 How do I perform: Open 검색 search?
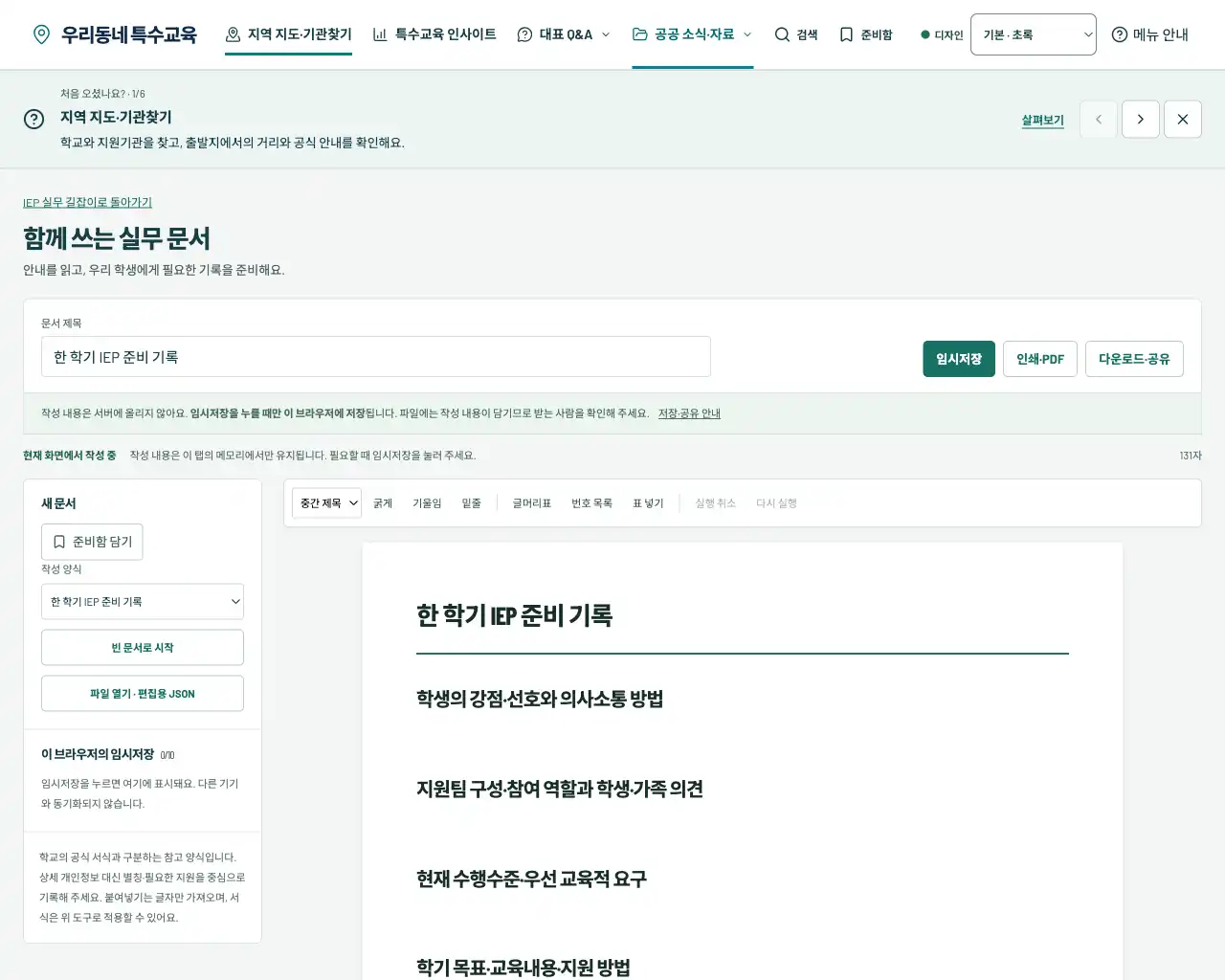(796, 34)
